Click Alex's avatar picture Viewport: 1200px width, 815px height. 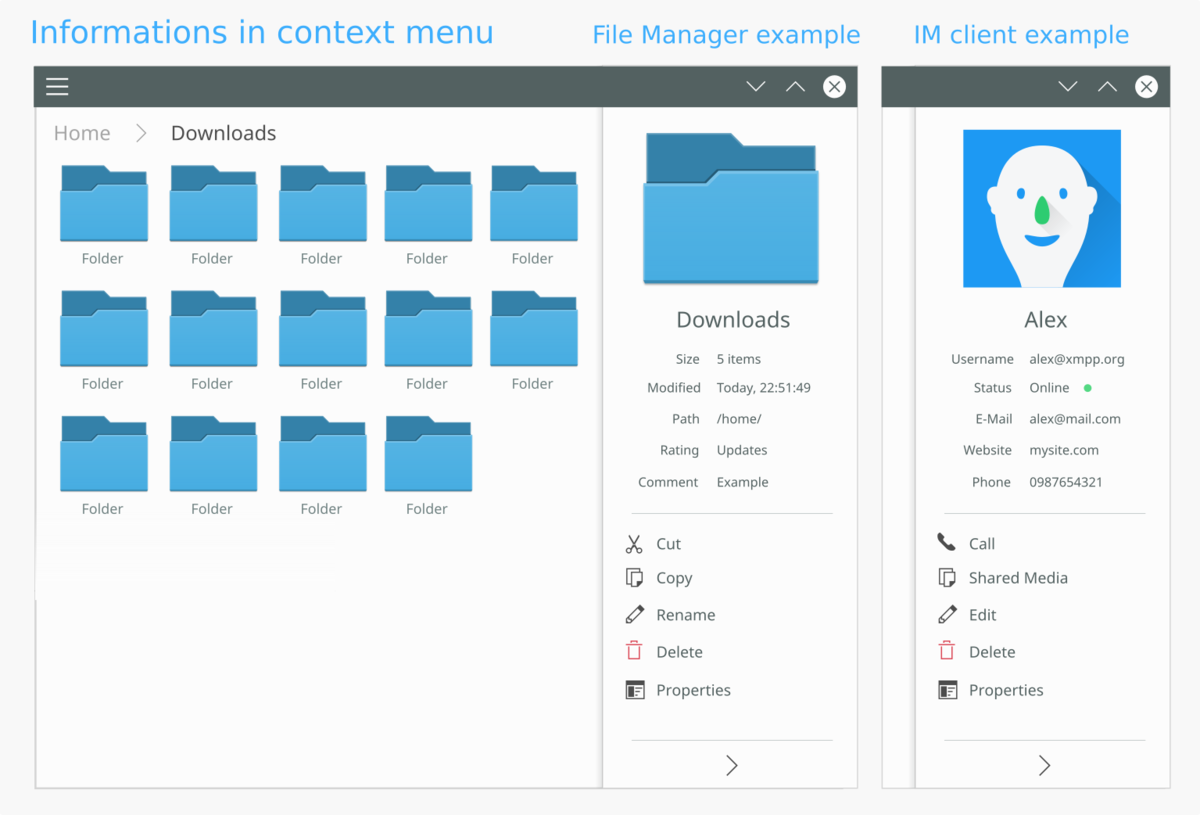pos(1041,208)
